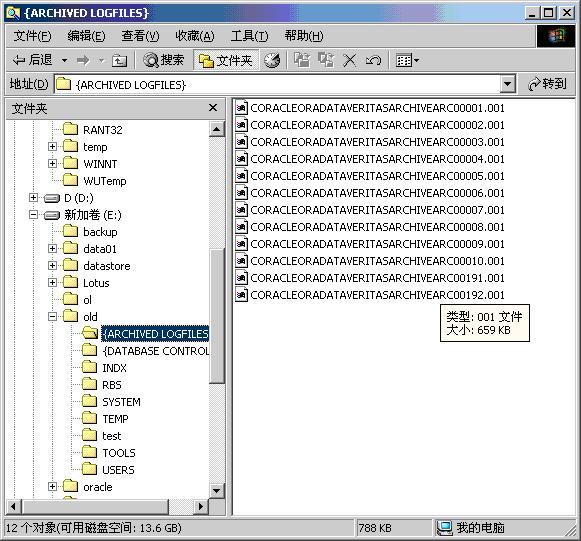Screen dimensions: 581x541
Task: Open the address bar dropdown arrow
Action: point(507,84)
